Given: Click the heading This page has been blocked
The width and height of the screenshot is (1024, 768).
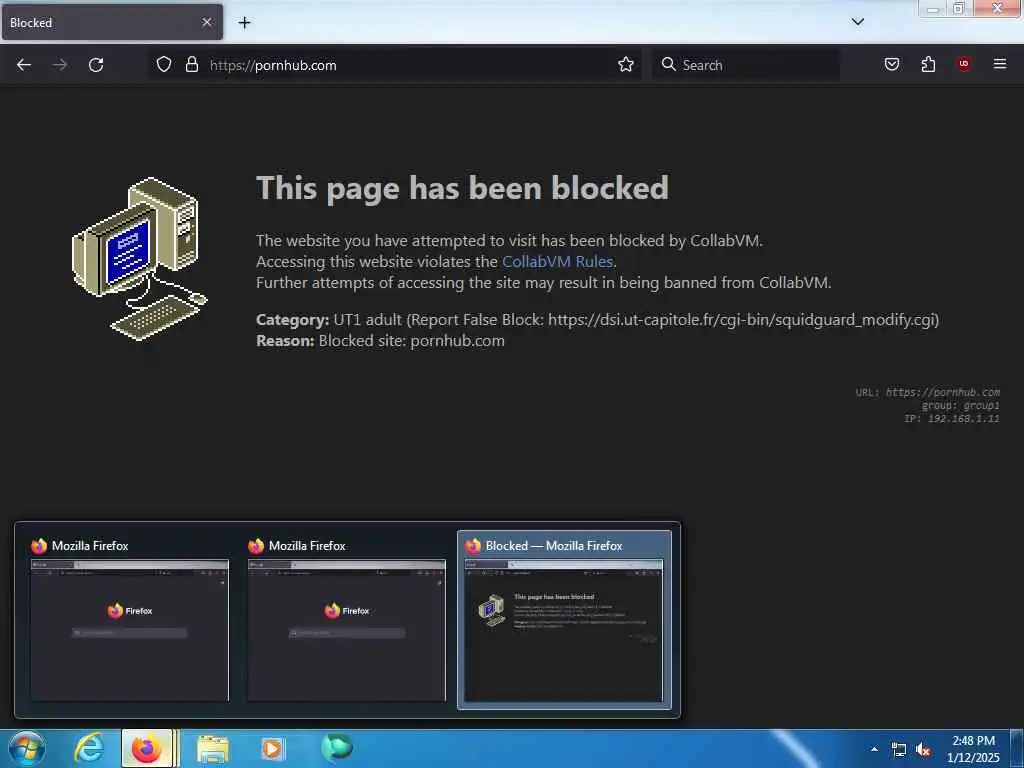Looking at the screenshot, I should pos(462,188).
